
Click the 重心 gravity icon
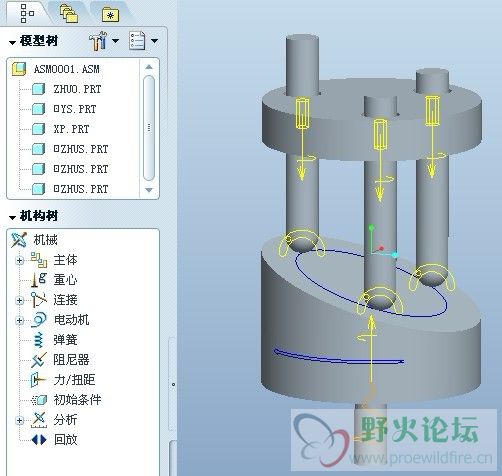39,280
